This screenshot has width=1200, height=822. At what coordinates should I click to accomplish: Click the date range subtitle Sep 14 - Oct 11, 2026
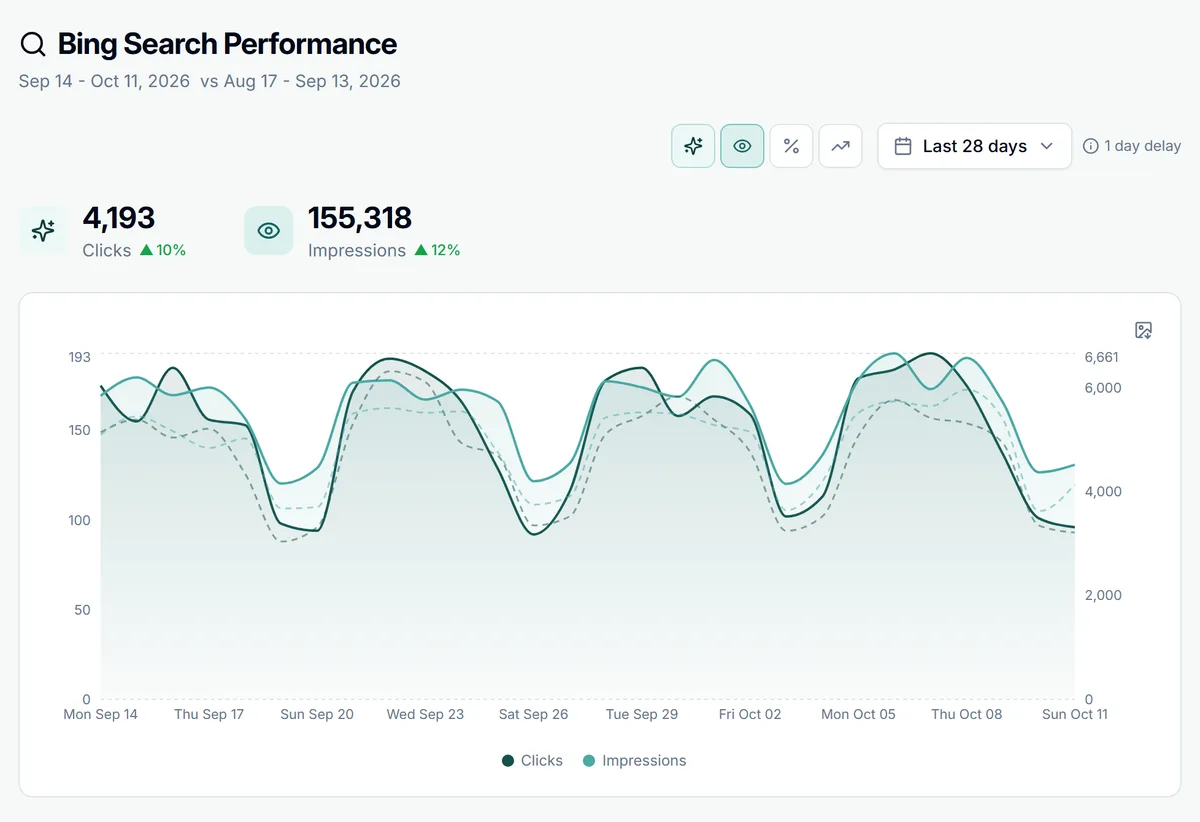(x=104, y=81)
